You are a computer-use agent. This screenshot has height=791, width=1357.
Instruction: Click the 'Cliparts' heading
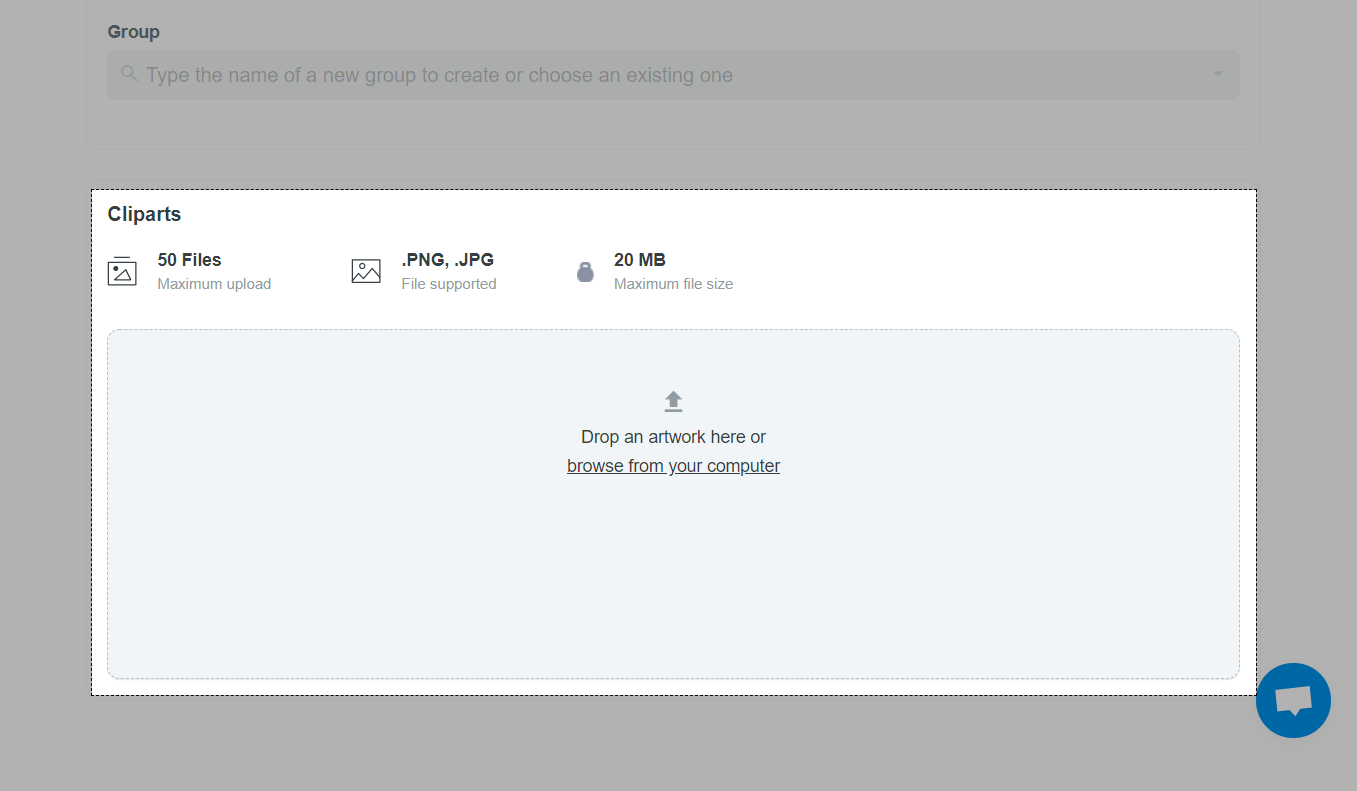pos(144,214)
